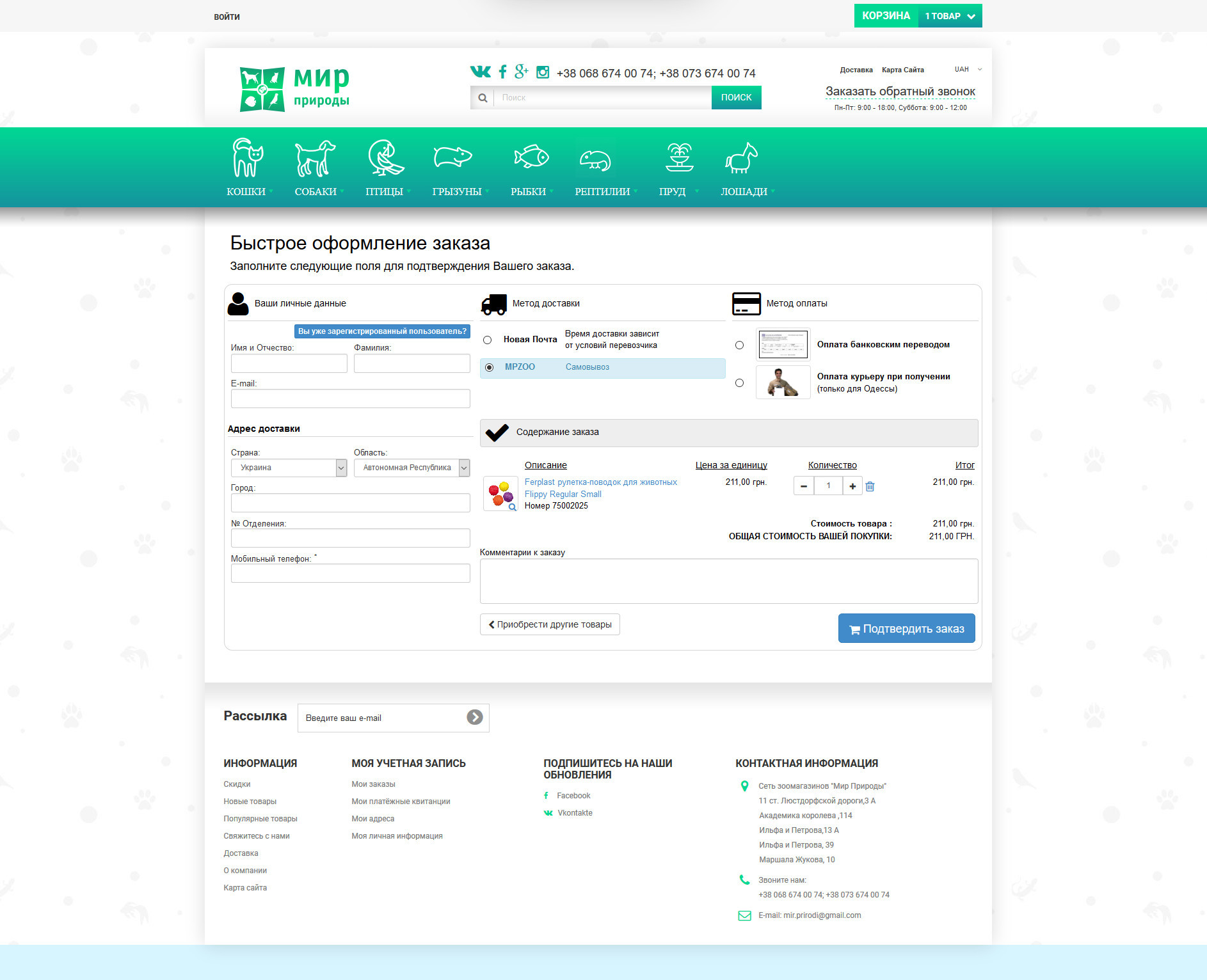Select courier payment on delivery option
The image size is (1207, 980).
[739, 383]
